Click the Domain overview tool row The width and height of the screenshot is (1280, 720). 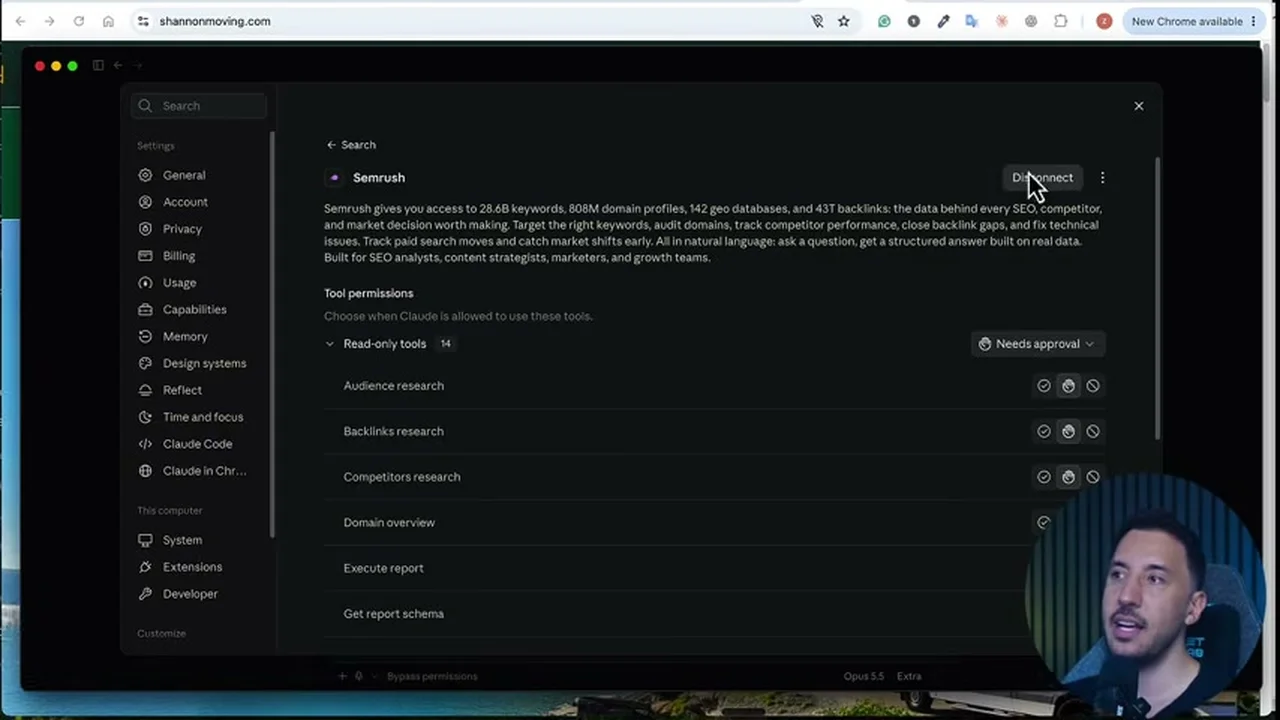click(x=714, y=523)
